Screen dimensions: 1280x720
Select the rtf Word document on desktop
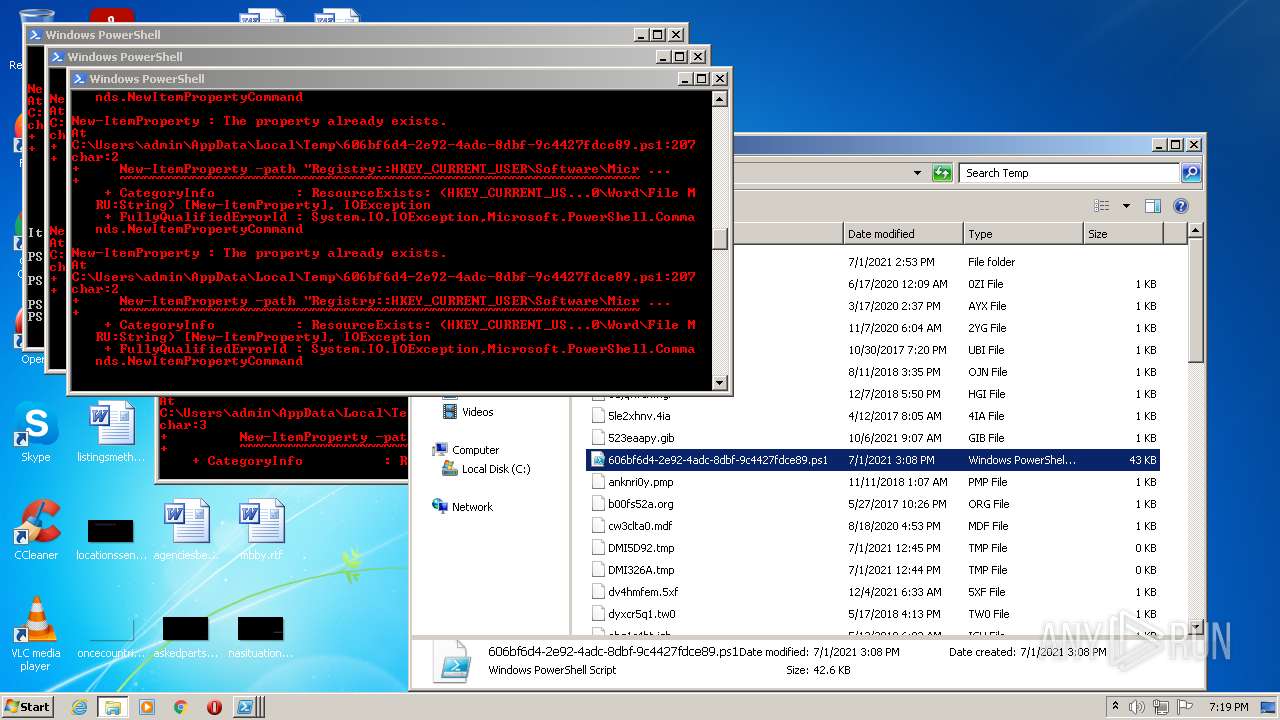262,530
